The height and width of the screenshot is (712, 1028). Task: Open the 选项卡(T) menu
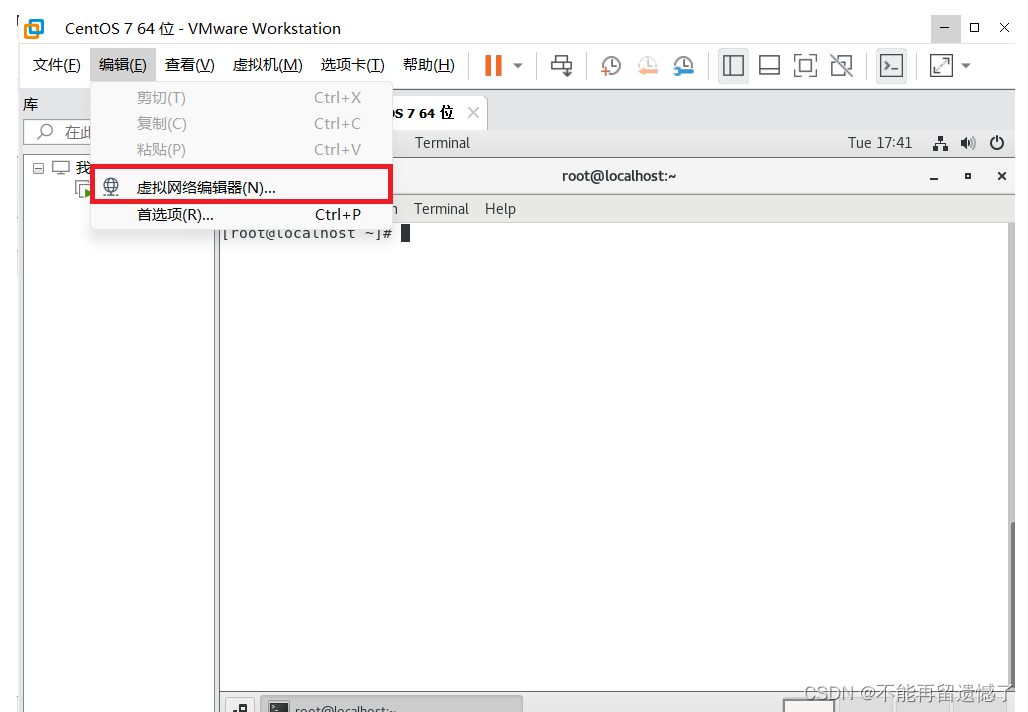point(352,65)
